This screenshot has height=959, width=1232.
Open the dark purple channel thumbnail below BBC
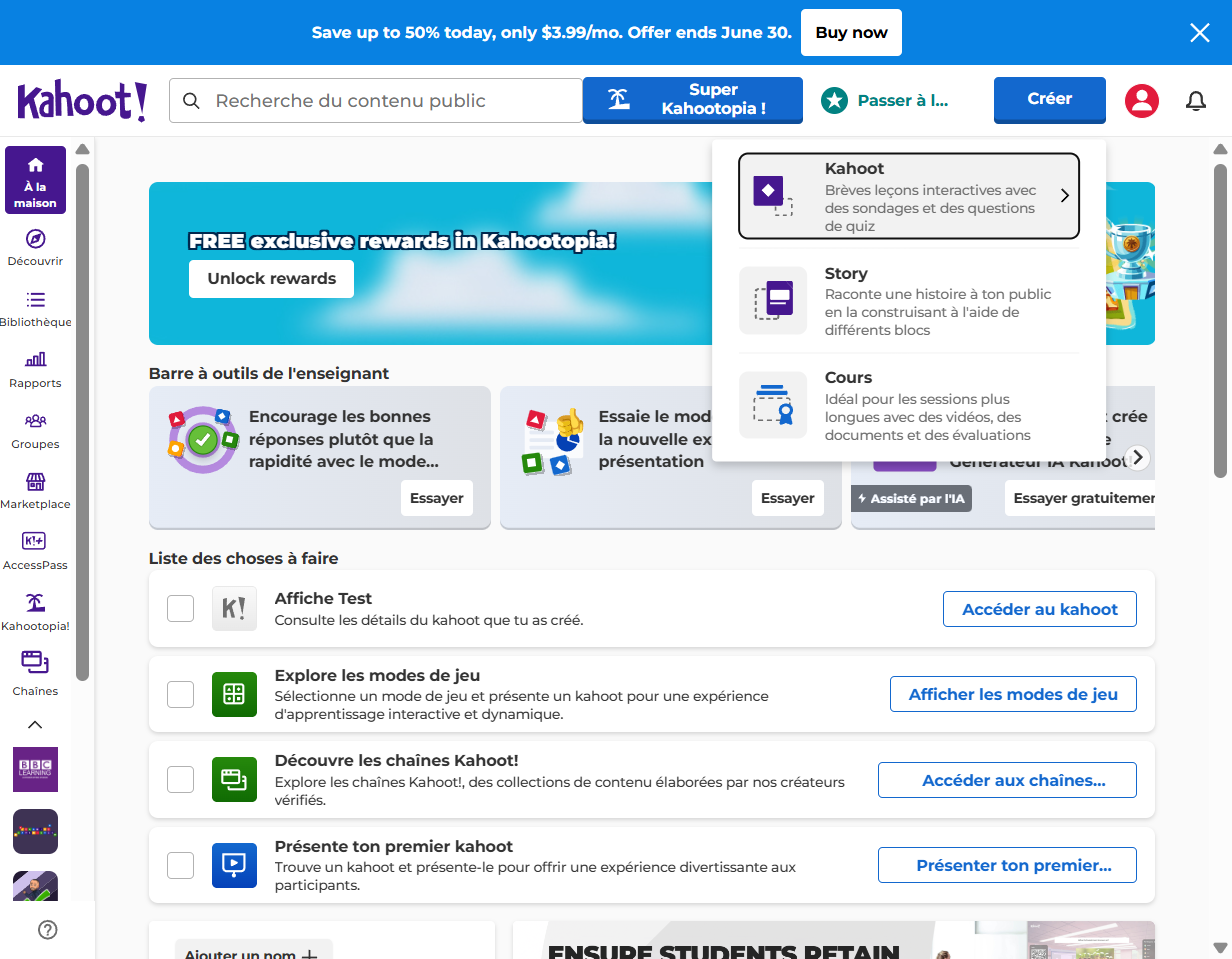[35, 831]
